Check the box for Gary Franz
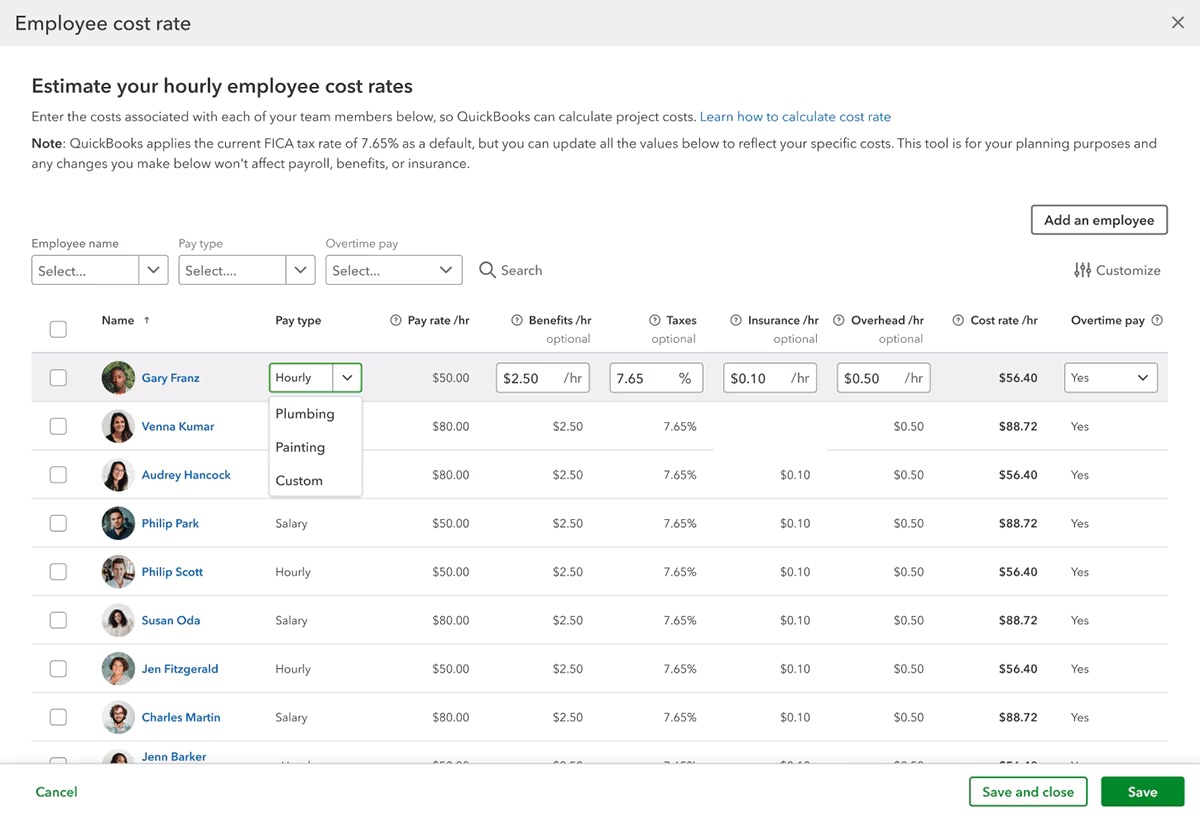The width and height of the screenshot is (1200, 818). 58,378
